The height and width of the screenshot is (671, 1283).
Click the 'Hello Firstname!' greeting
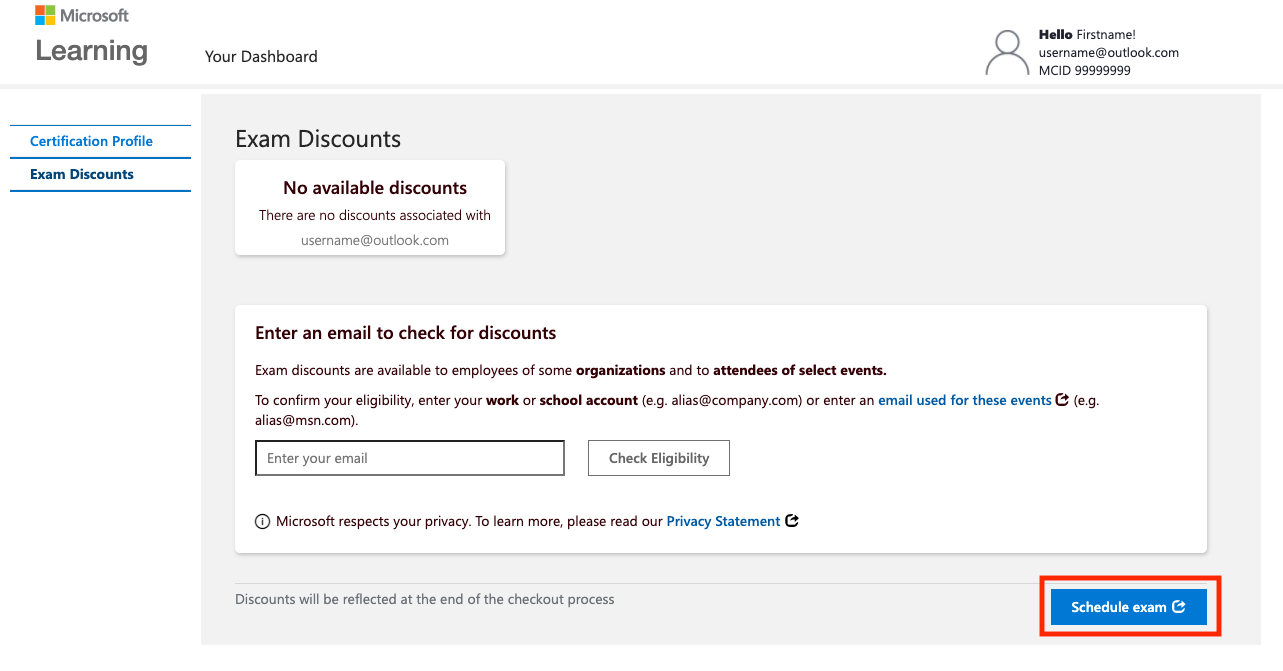tap(1087, 35)
